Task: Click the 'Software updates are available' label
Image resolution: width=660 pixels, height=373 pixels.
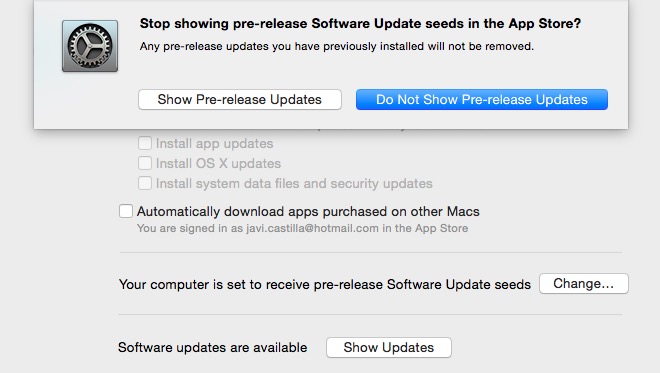Action: (x=213, y=347)
